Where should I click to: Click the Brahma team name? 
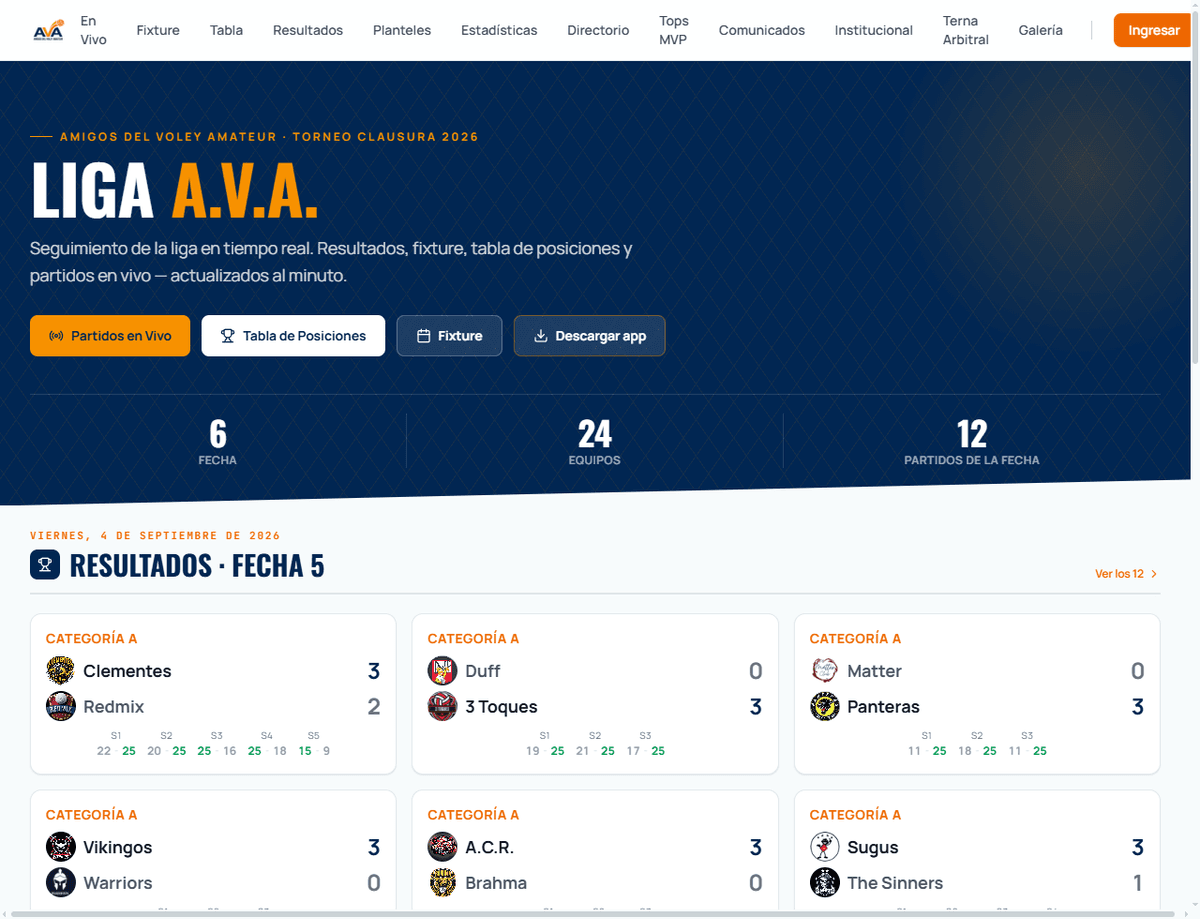click(496, 883)
